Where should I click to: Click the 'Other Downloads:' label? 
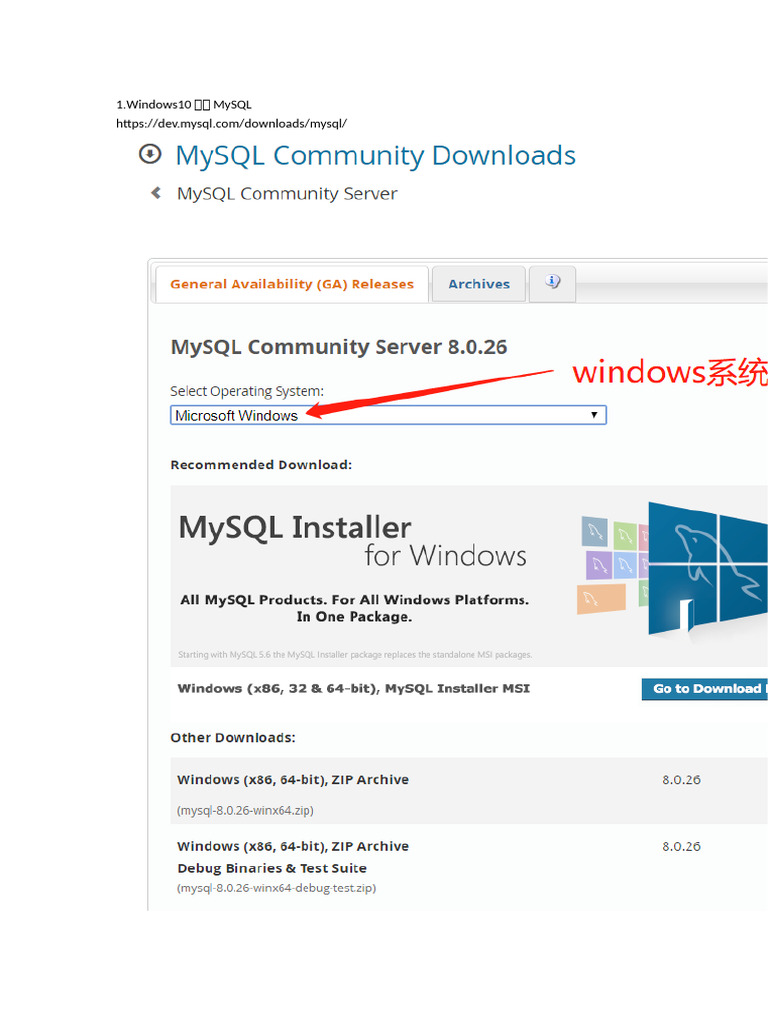(232, 738)
